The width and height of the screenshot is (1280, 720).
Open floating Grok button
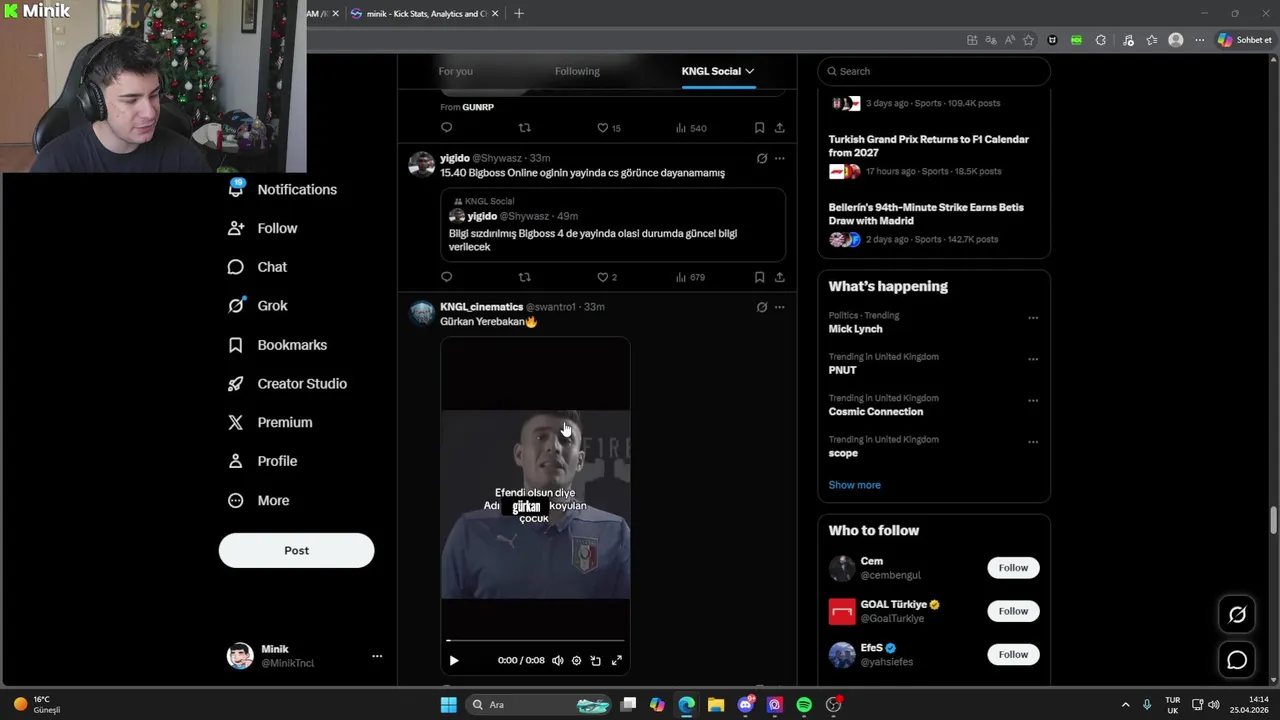[x=1237, y=615]
